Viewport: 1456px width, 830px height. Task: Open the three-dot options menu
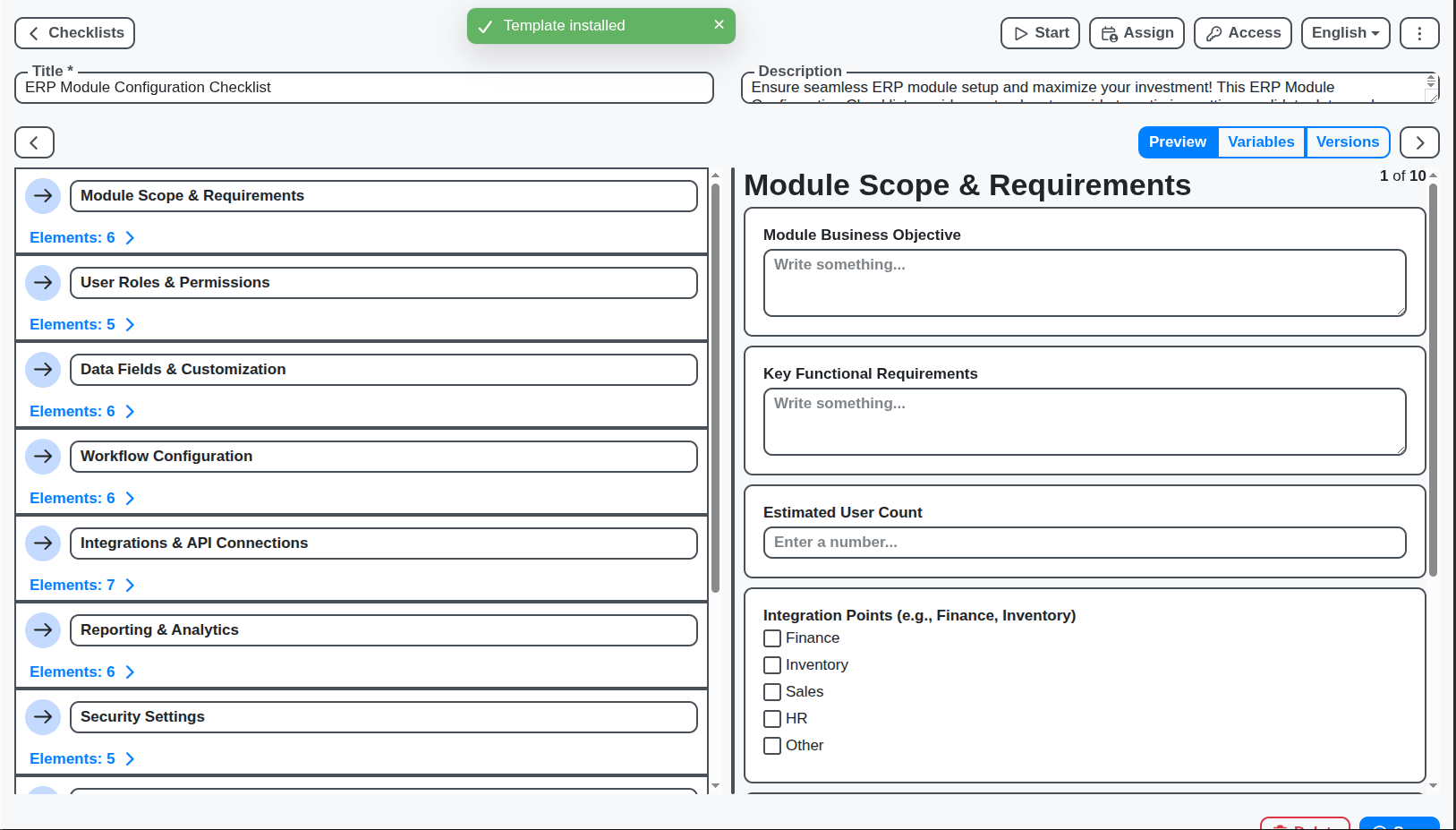click(x=1419, y=33)
